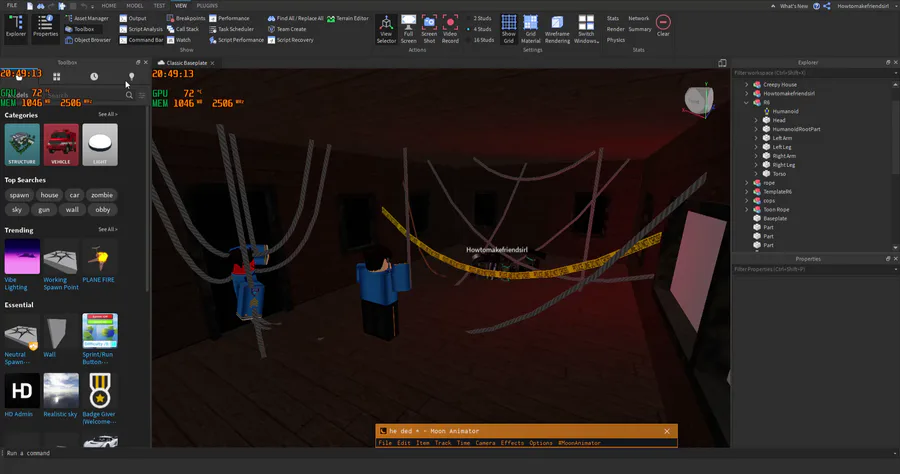Open the Task Scheduler

pos(231,29)
